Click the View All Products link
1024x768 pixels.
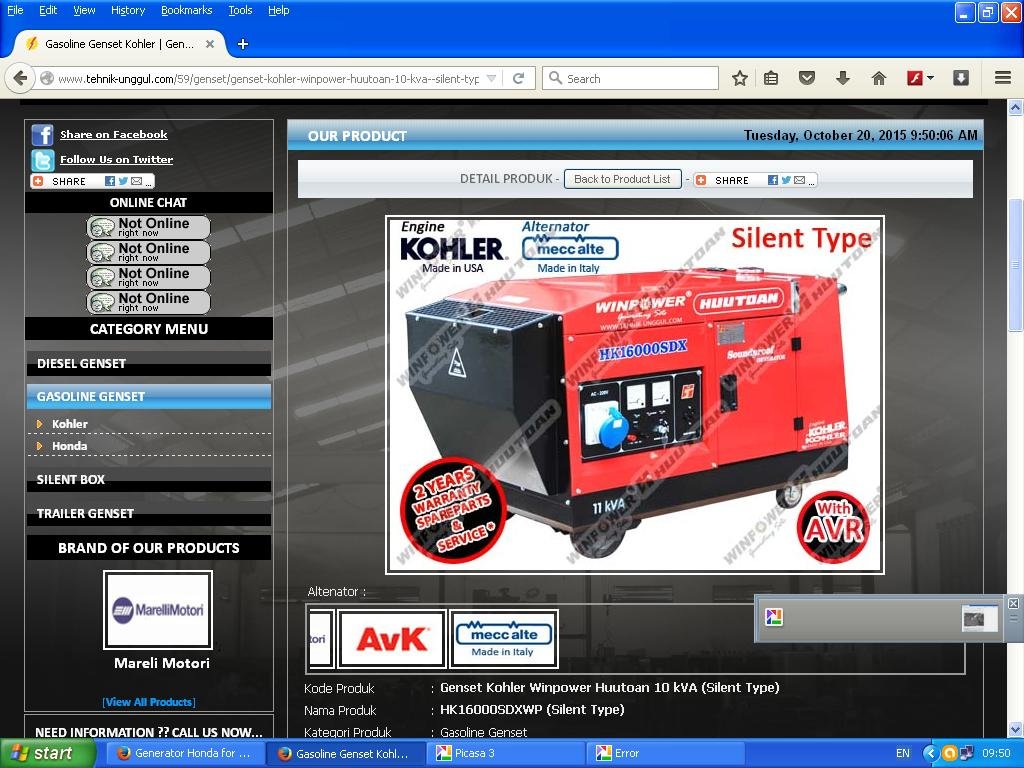tap(149, 702)
